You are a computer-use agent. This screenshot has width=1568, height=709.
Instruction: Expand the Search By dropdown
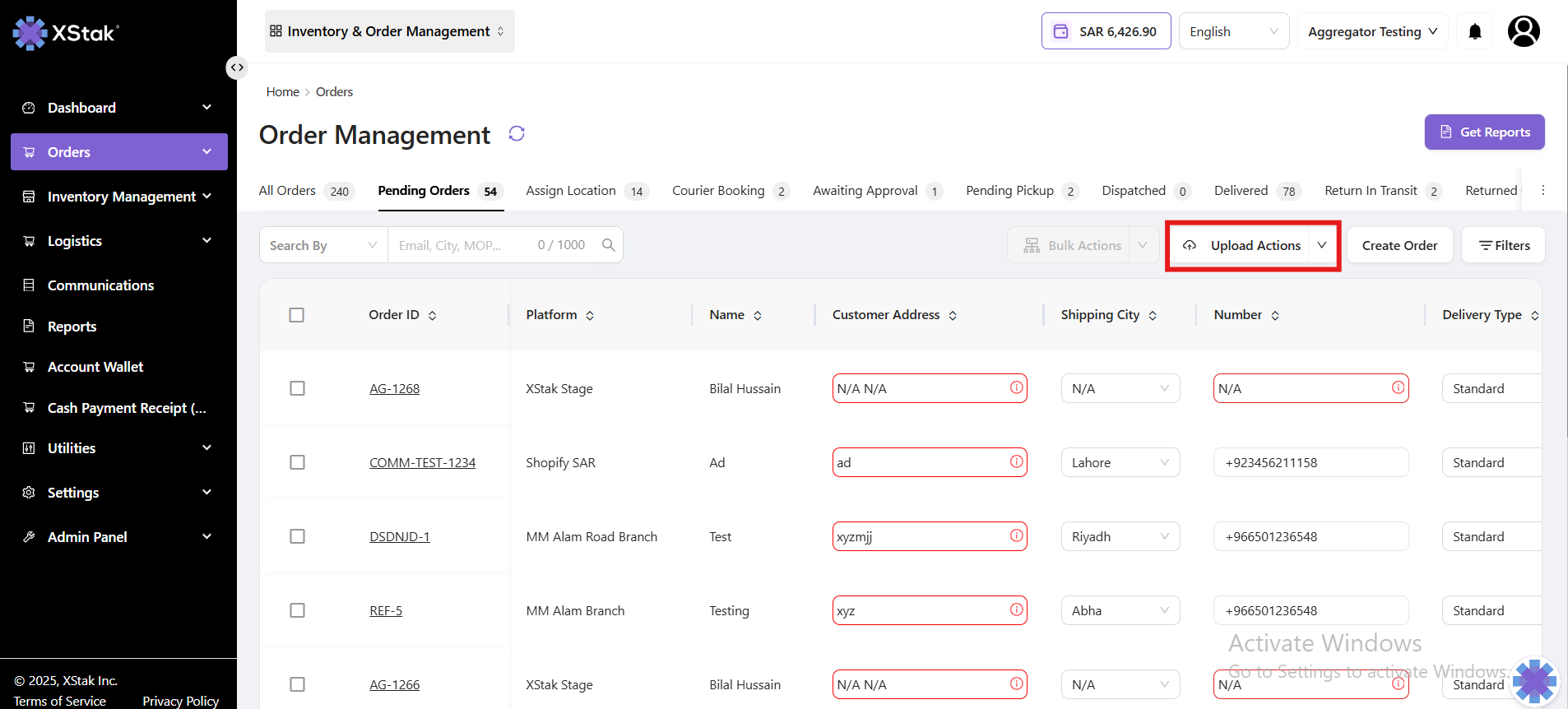click(322, 245)
